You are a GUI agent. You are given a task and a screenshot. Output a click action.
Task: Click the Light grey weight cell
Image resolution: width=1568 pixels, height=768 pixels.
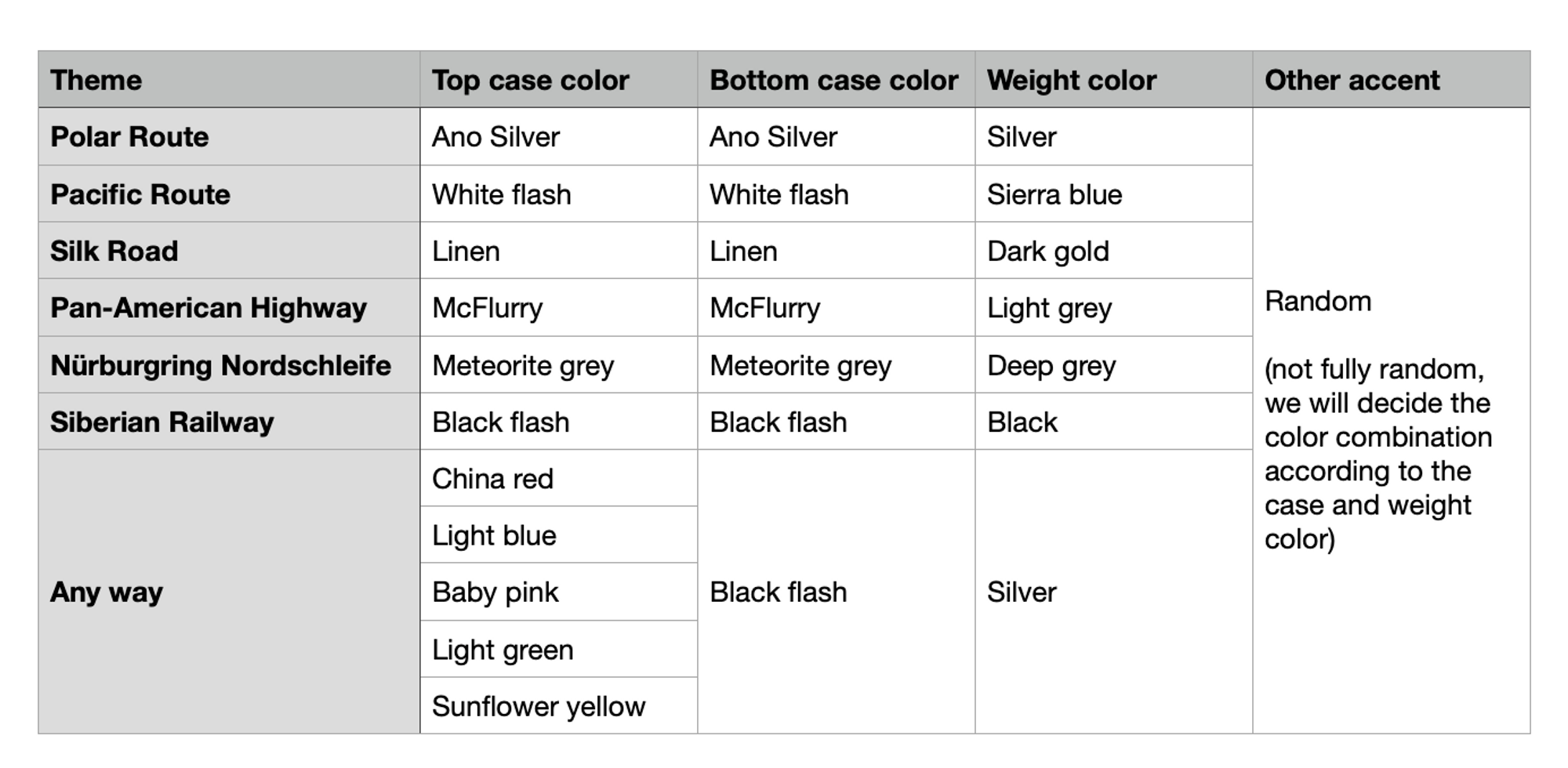tap(1049, 309)
